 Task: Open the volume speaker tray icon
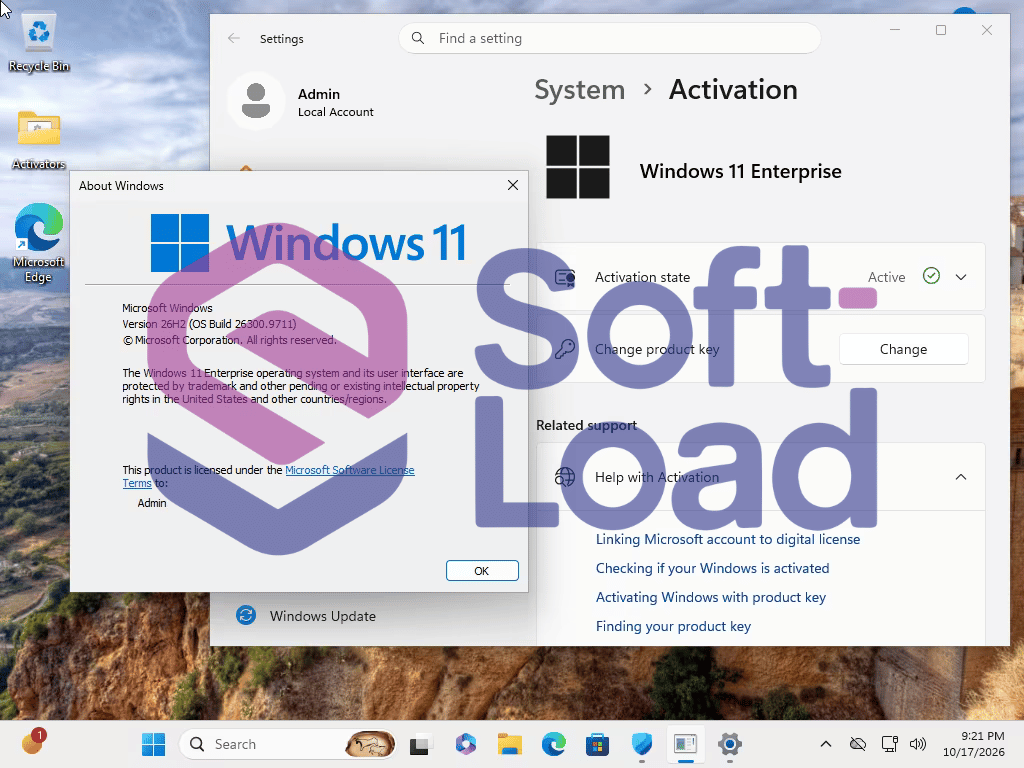pyautogui.click(x=918, y=744)
